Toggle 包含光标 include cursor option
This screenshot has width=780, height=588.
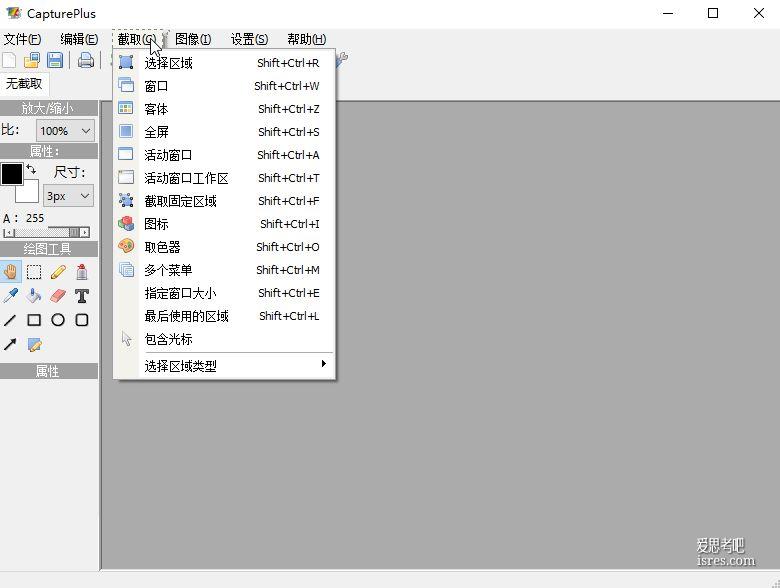tap(224, 339)
